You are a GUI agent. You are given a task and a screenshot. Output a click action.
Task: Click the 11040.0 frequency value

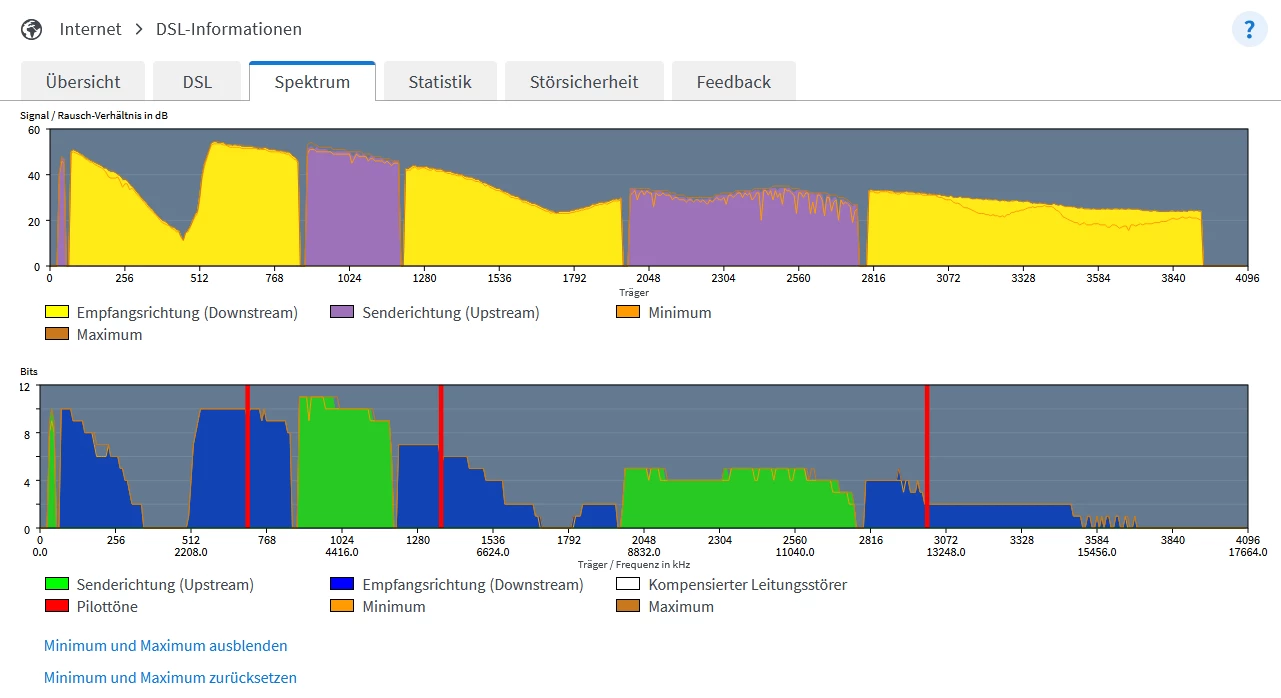795,552
